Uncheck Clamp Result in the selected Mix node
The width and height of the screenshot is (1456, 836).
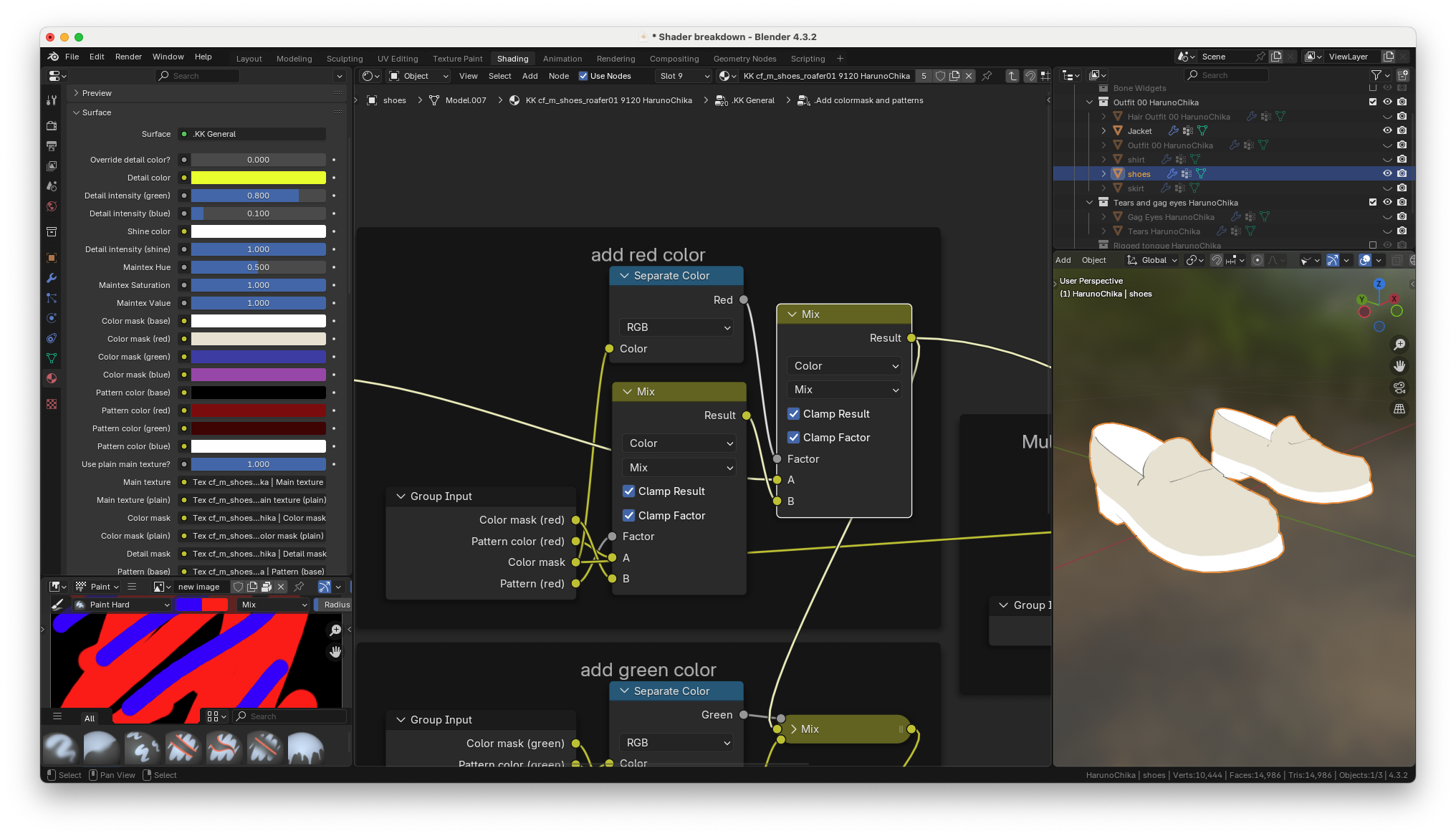point(794,414)
